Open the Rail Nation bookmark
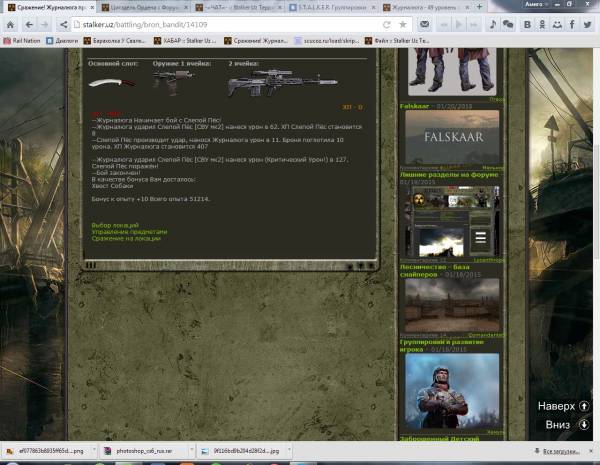Image resolution: width=600 pixels, height=465 pixels. [22, 41]
